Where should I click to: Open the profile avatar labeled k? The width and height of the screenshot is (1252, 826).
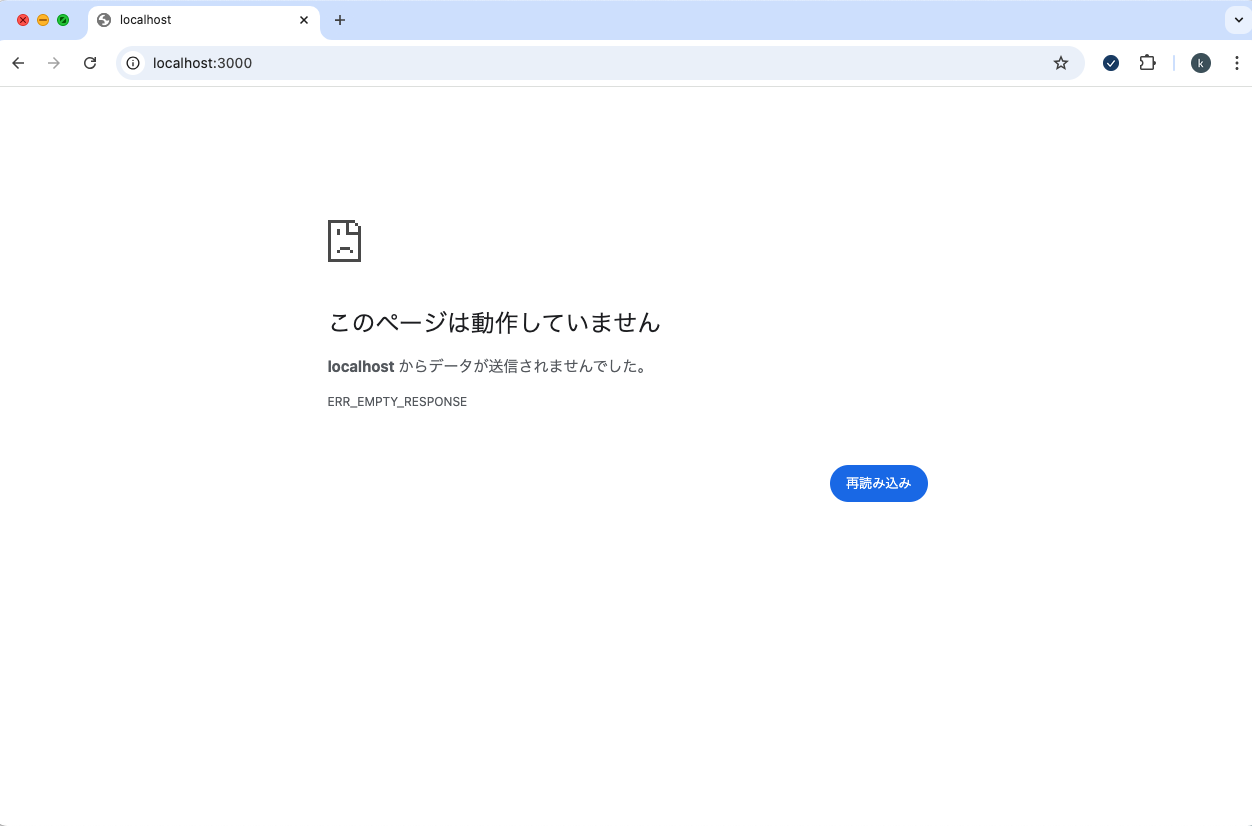pyautogui.click(x=1200, y=63)
